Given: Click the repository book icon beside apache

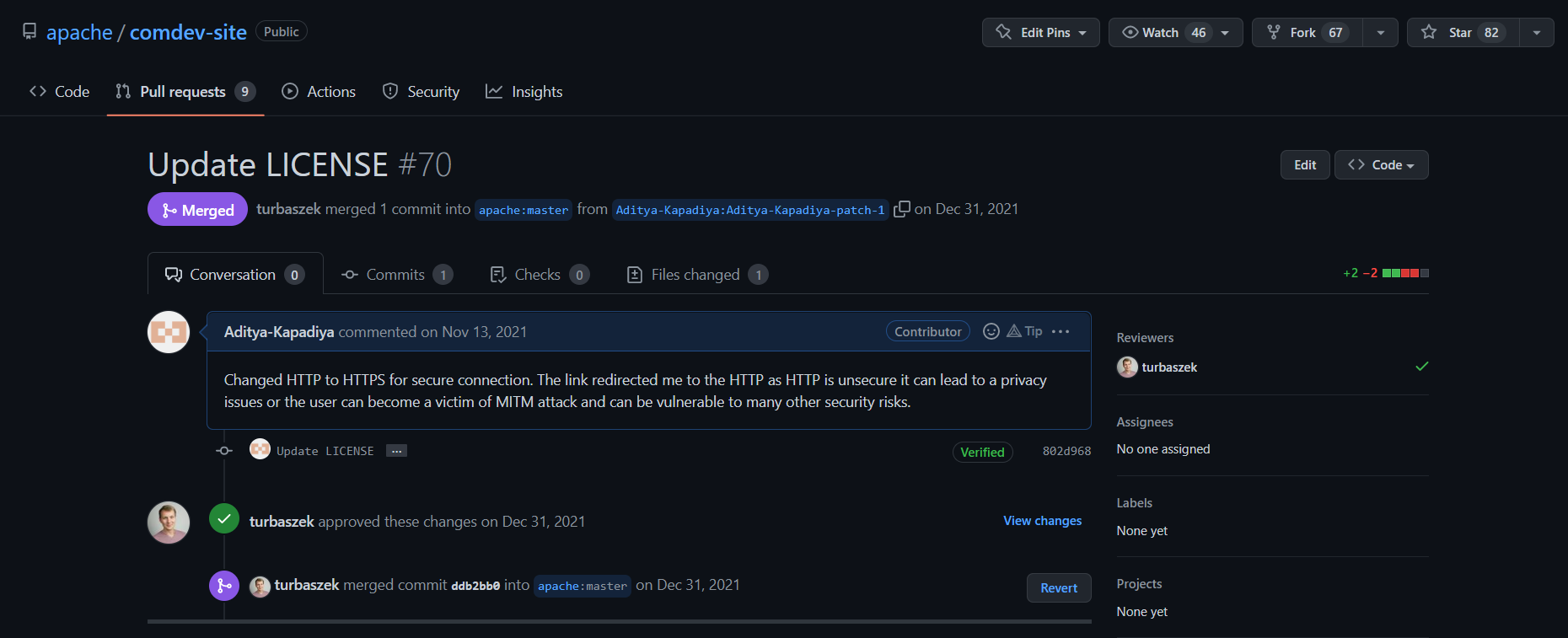Looking at the screenshot, I should coord(30,32).
